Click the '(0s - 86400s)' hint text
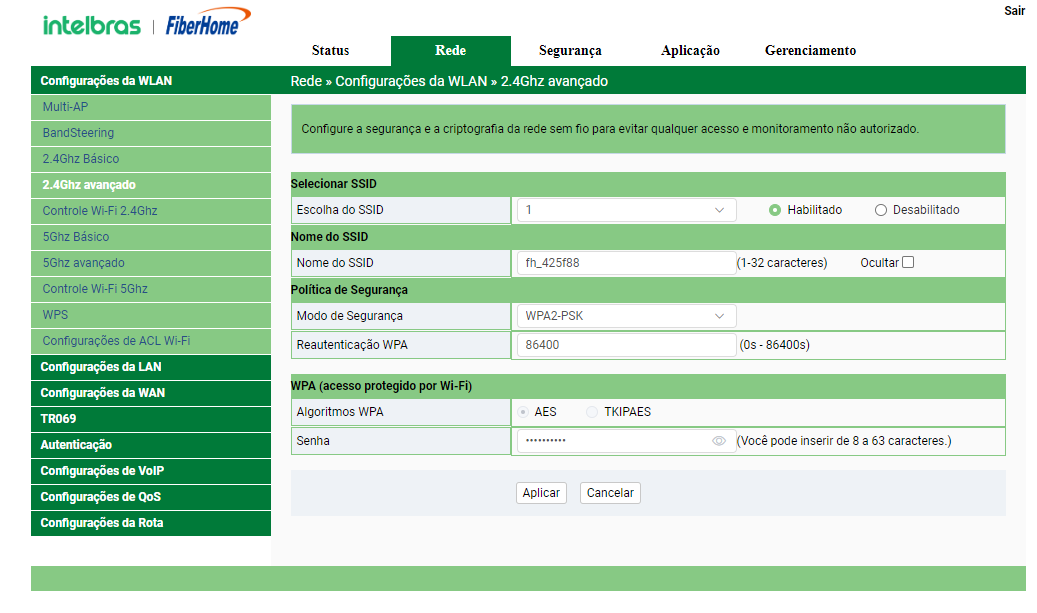 tap(774, 345)
